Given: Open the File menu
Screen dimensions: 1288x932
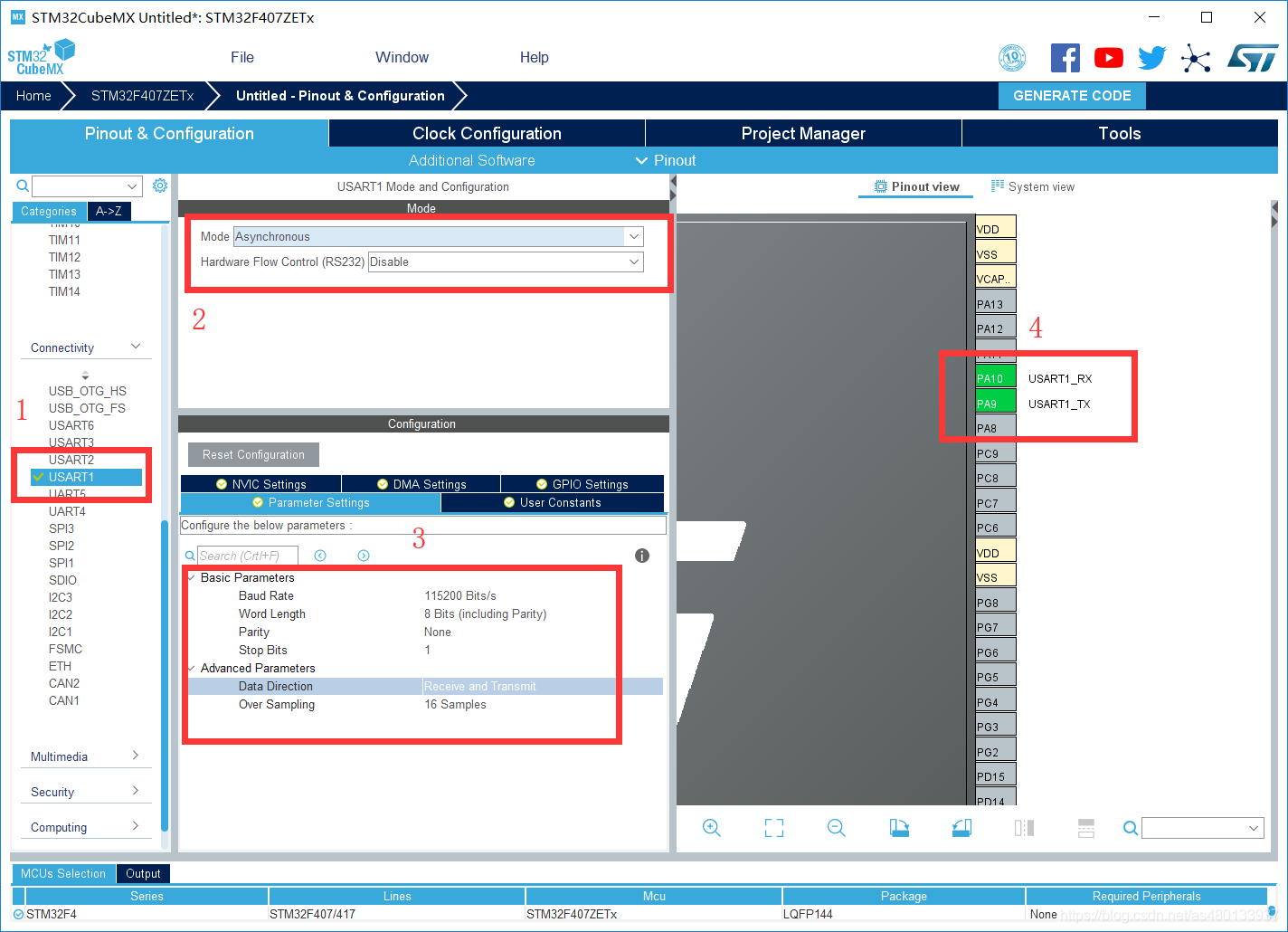Looking at the screenshot, I should (x=242, y=57).
